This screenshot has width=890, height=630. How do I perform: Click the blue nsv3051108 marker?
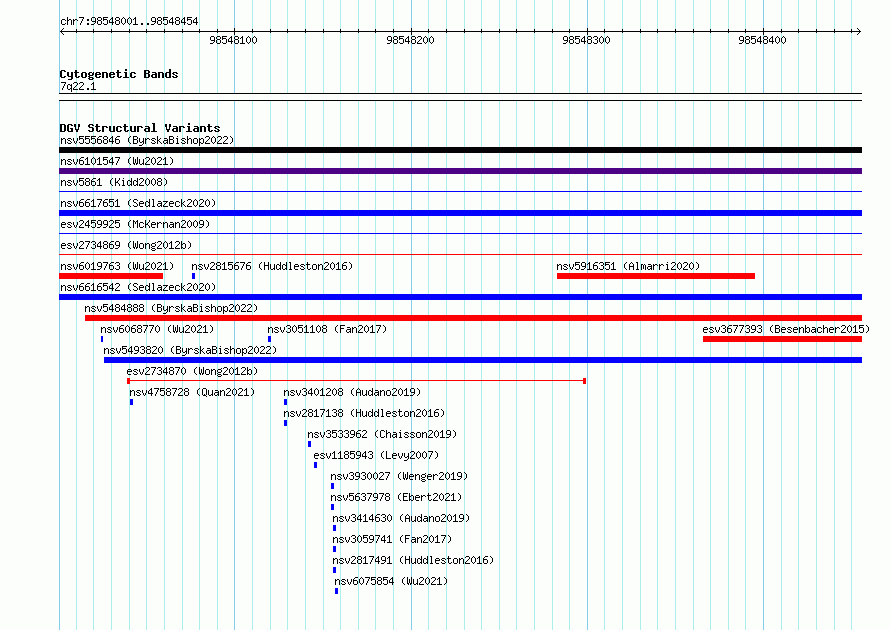coord(270,339)
